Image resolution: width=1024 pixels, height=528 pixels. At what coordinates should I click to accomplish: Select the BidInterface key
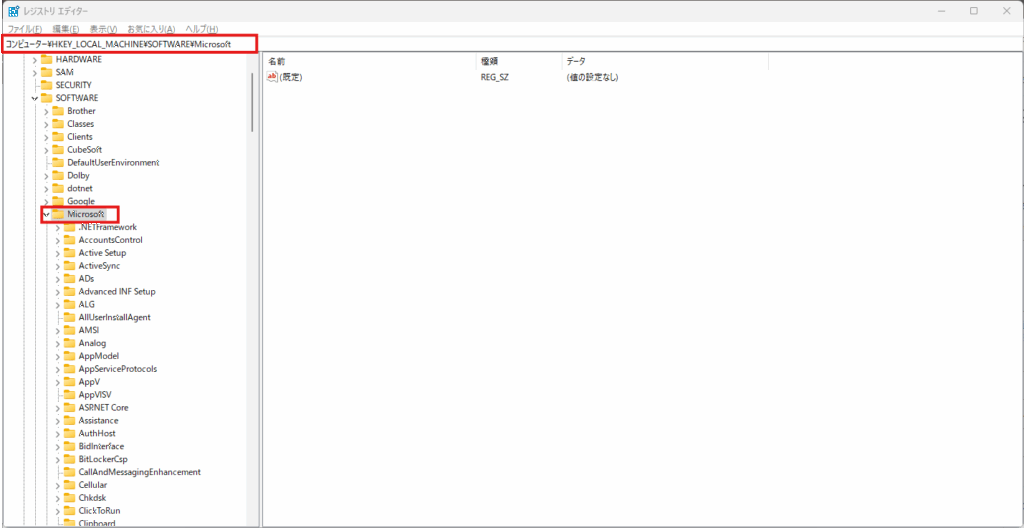(101, 446)
